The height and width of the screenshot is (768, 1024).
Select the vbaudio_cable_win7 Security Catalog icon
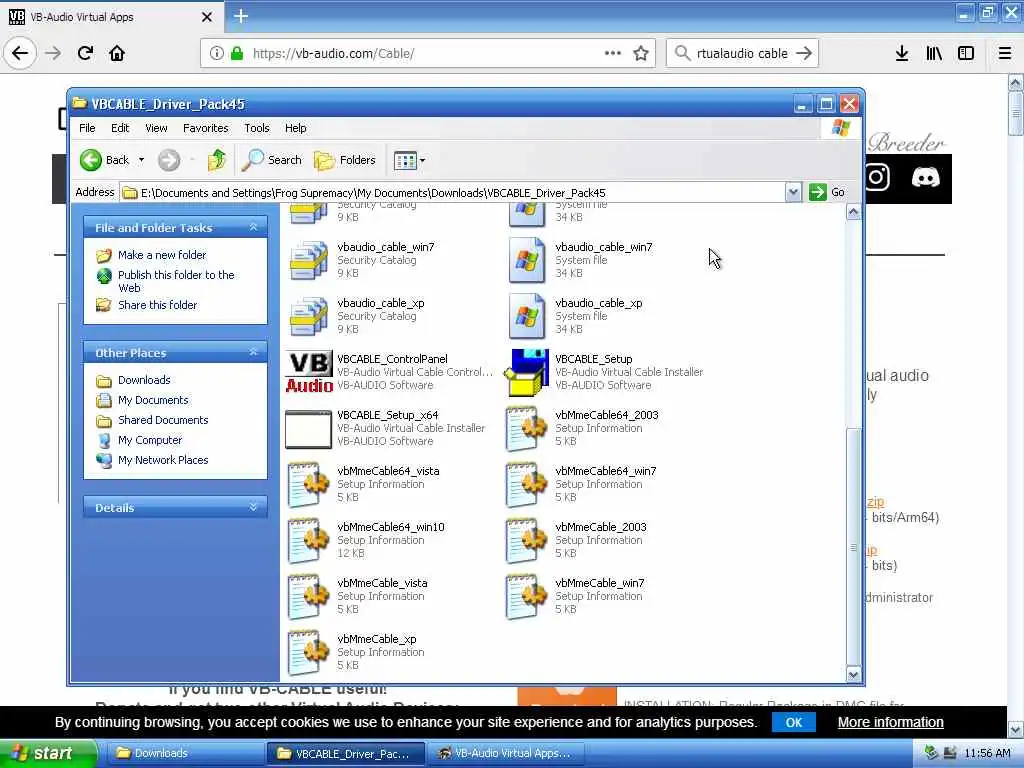click(309, 260)
